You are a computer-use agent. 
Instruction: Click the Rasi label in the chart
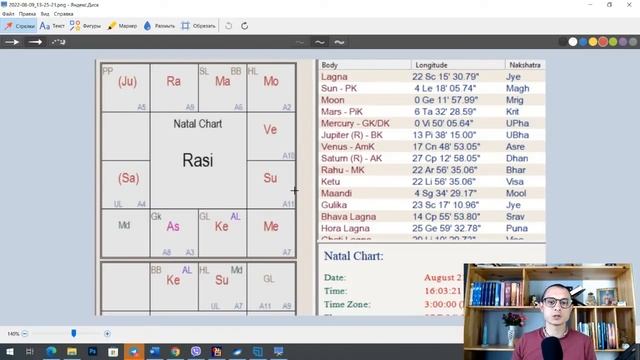pos(198,160)
